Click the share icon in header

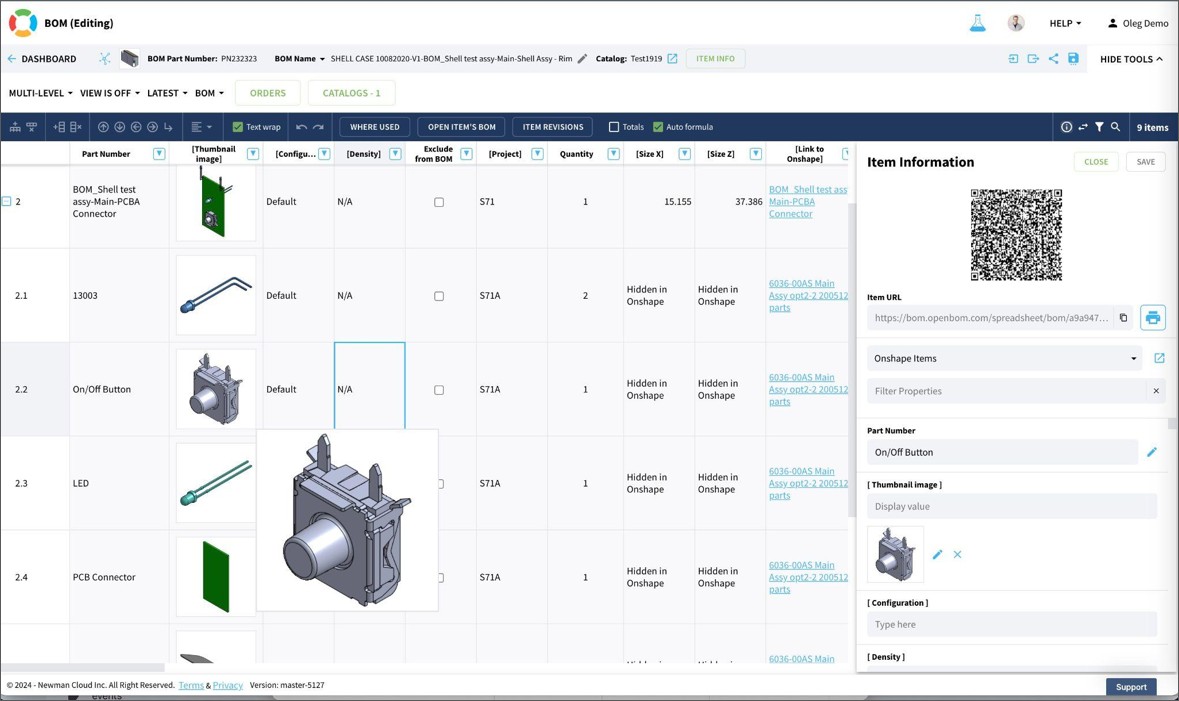1053,59
